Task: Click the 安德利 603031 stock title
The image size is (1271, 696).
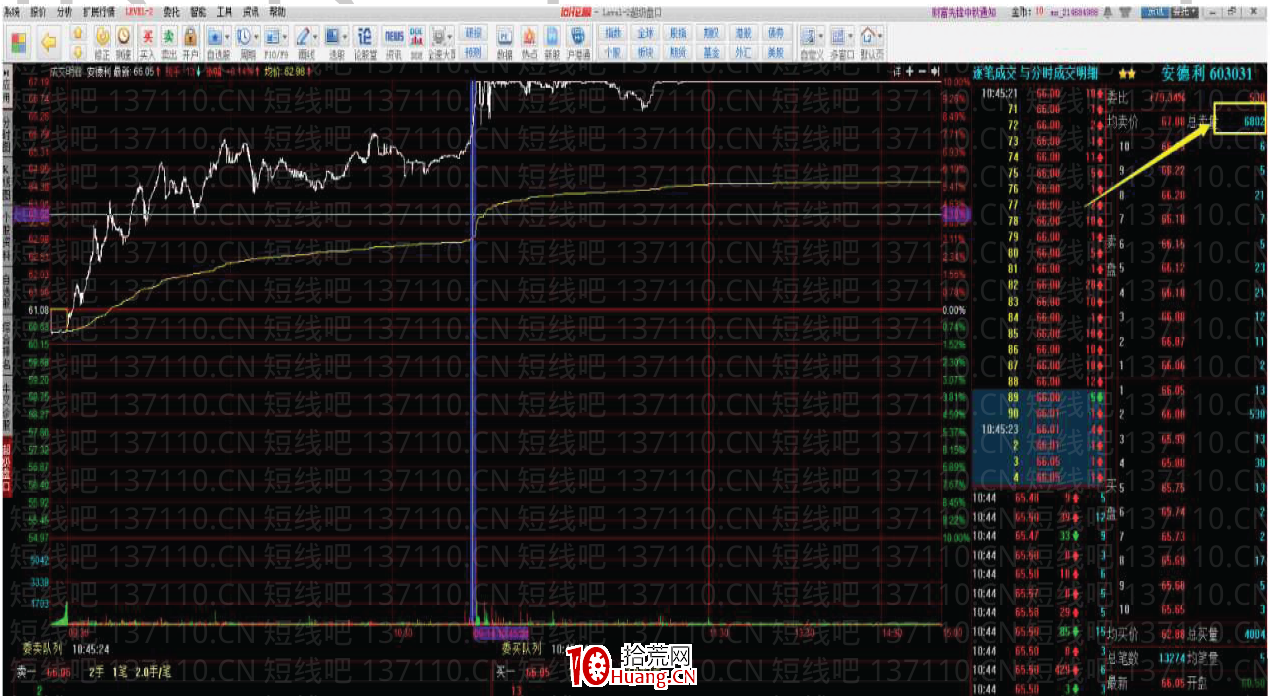Action: (x=1207, y=73)
